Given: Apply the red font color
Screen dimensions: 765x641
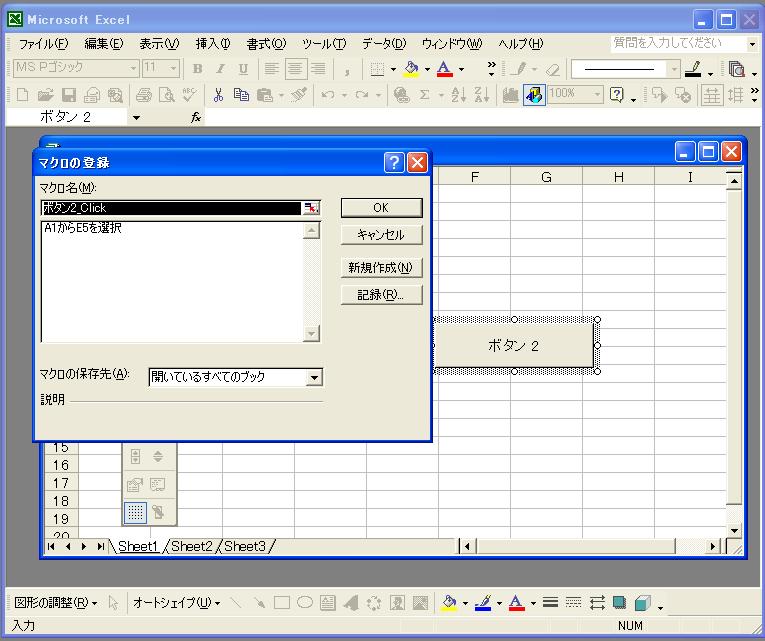Looking at the screenshot, I should click(x=444, y=69).
